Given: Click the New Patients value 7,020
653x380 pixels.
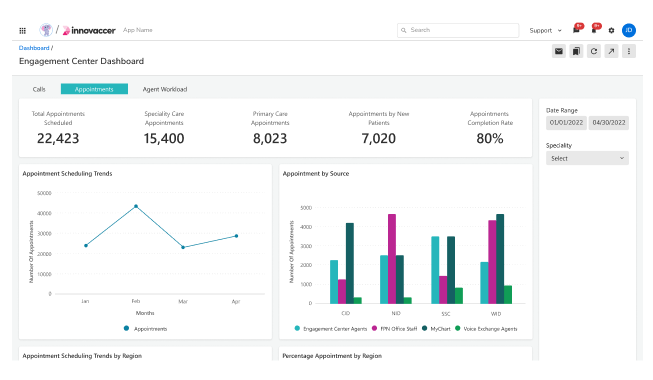Looking at the screenshot, I should pyautogui.click(x=379, y=138).
